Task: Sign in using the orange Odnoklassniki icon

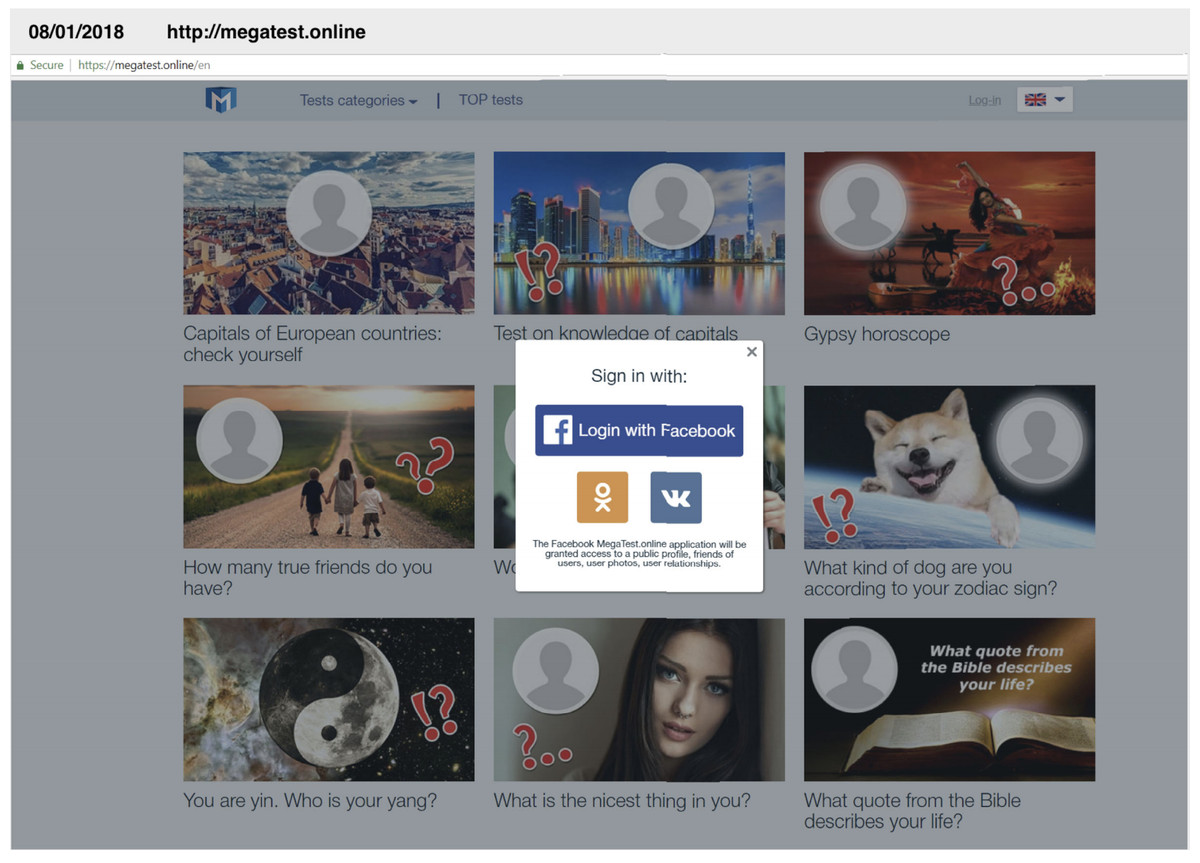Action: click(602, 498)
